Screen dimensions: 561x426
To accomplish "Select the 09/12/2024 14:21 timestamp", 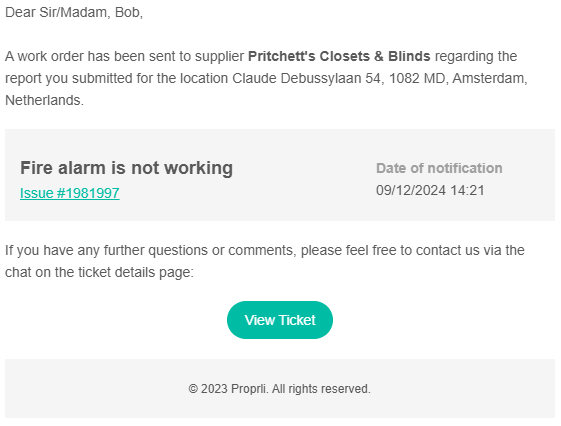I will tap(430, 190).
